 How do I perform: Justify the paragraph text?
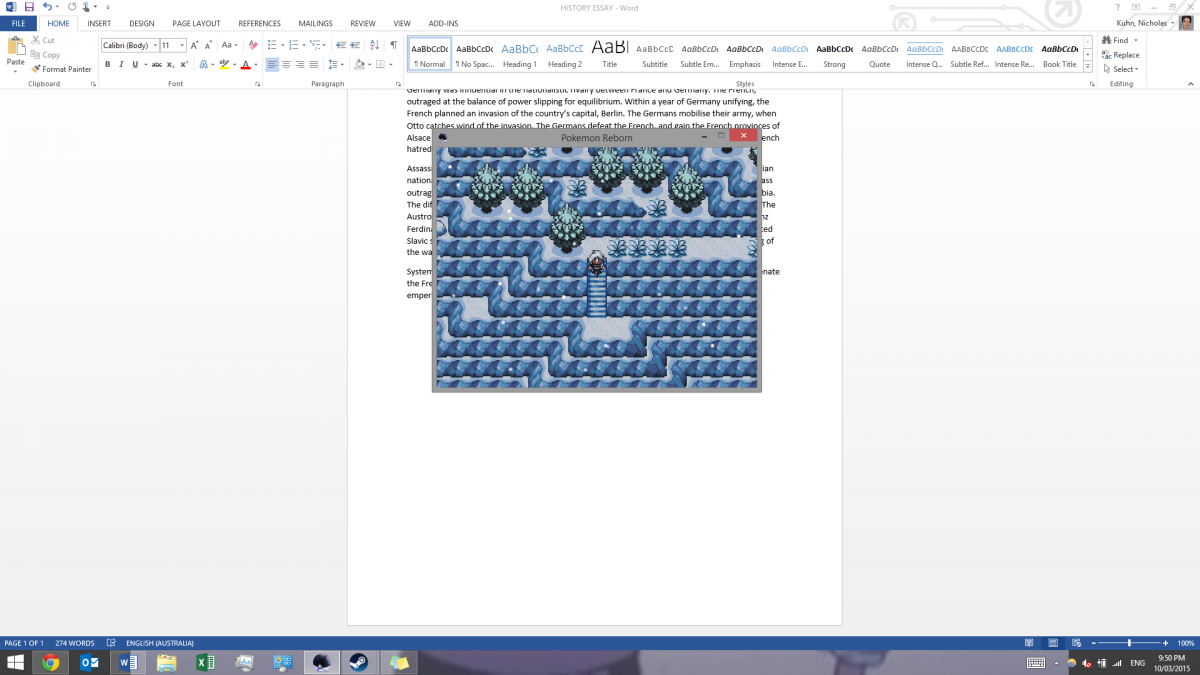(x=315, y=64)
